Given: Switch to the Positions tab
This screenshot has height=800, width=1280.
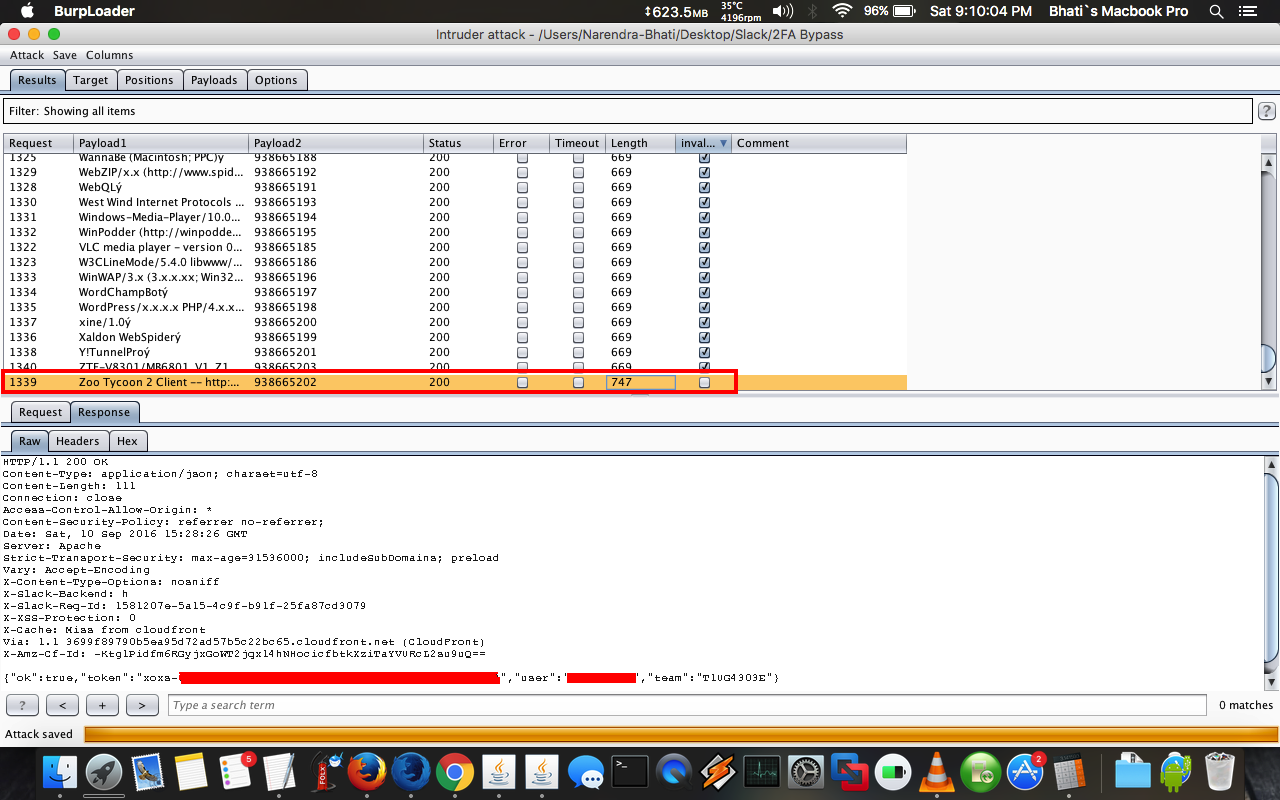Looking at the screenshot, I should click(149, 80).
